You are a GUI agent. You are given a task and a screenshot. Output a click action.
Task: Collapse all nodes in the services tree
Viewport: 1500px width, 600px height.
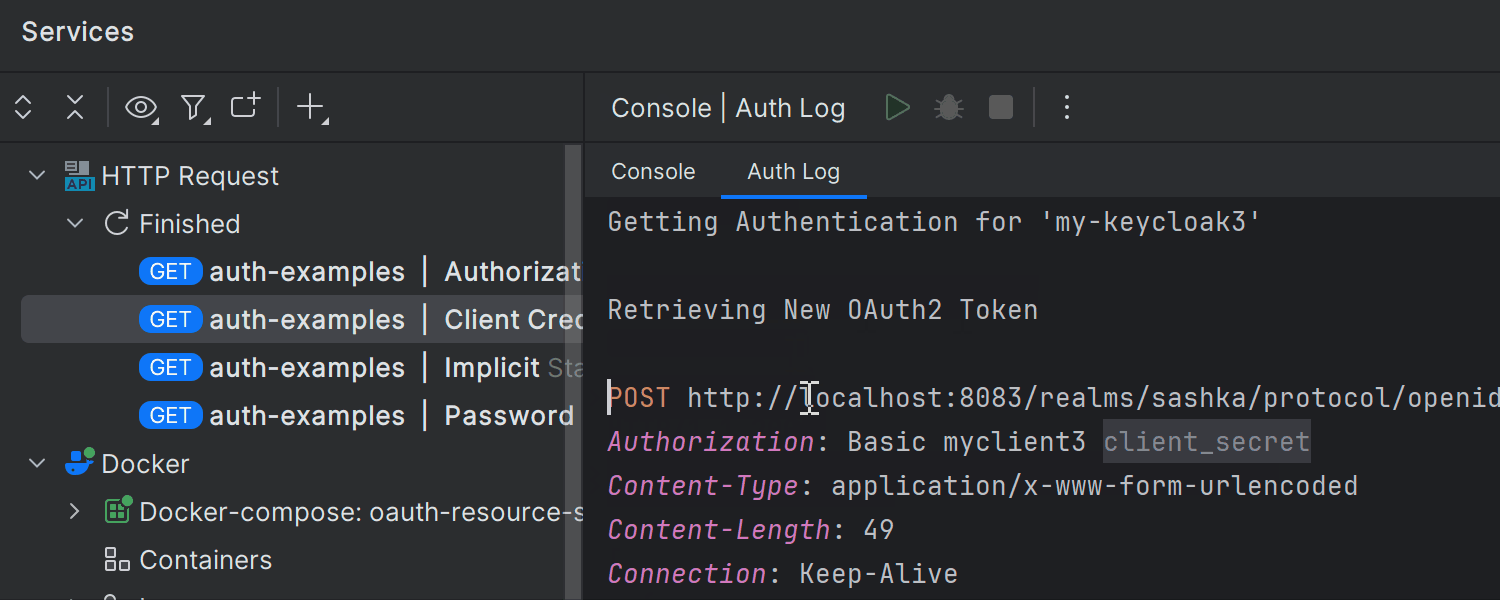click(75, 107)
